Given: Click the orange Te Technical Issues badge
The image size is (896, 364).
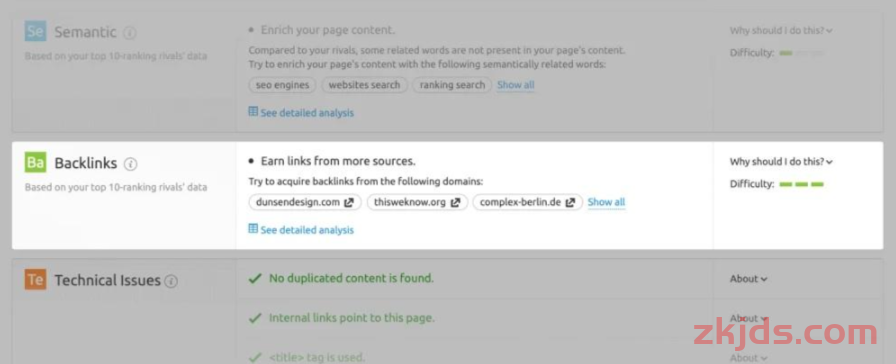Looking at the screenshot, I should 35,279.
